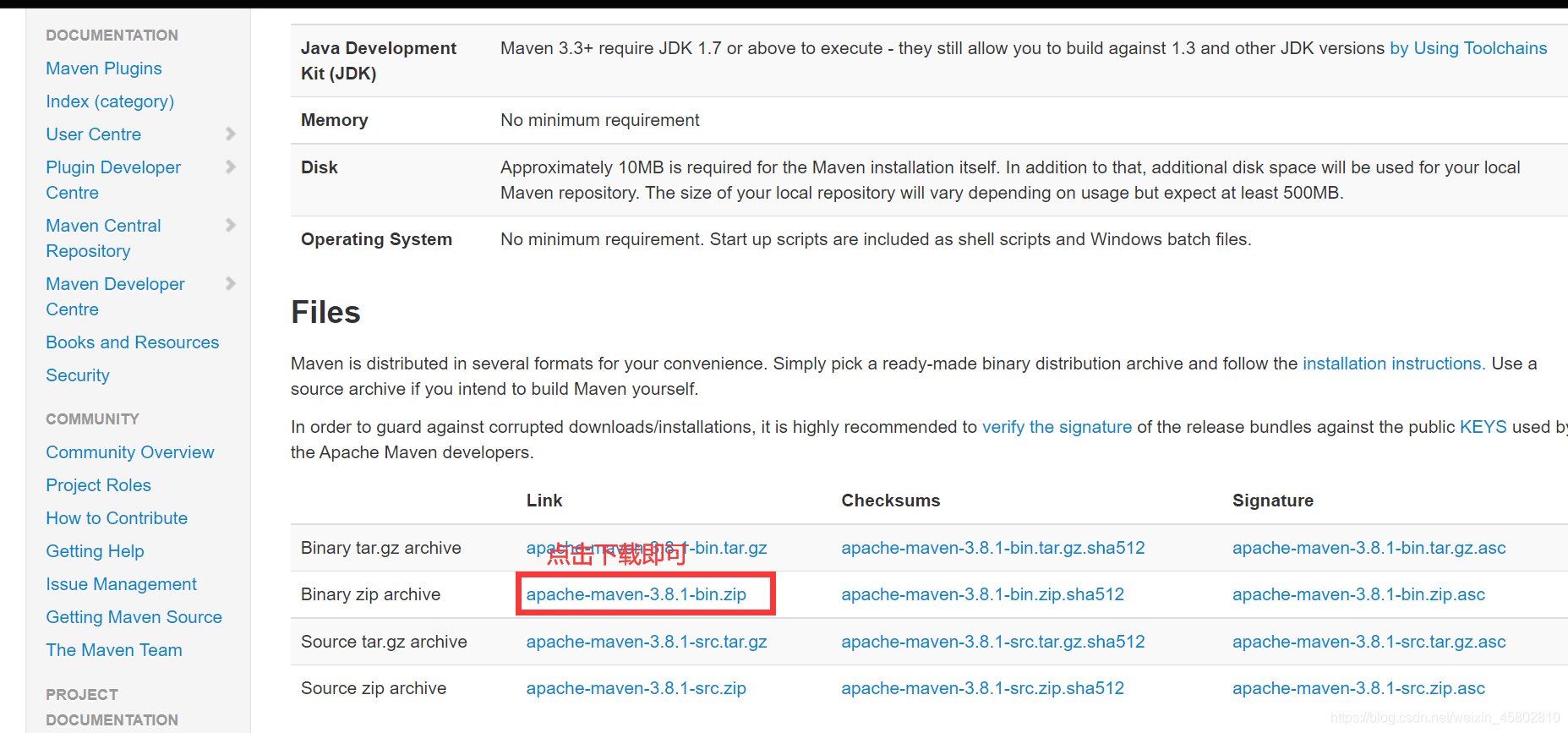This screenshot has height=733, width=1568.
Task: Open Issue Management link
Action: click(121, 584)
